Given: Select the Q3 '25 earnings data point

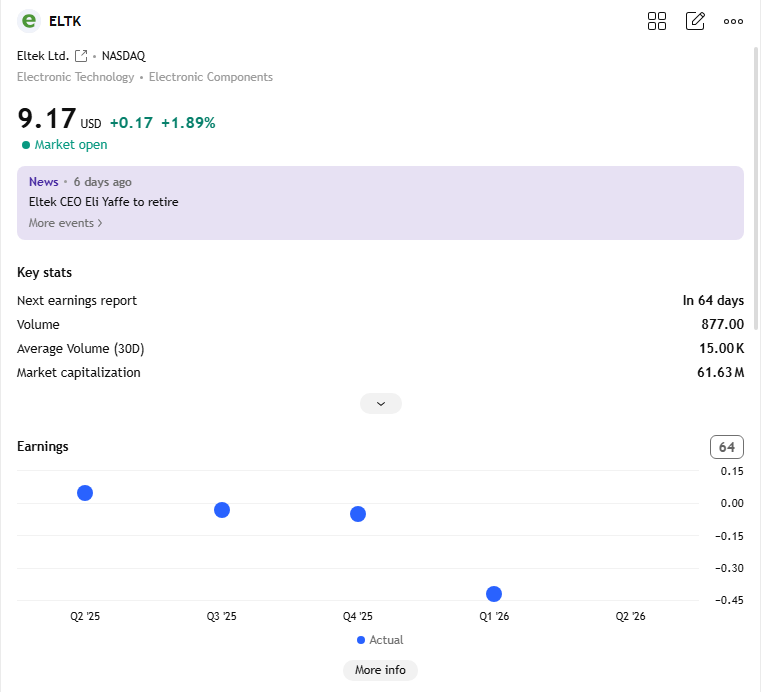Looking at the screenshot, I should 222,510.
